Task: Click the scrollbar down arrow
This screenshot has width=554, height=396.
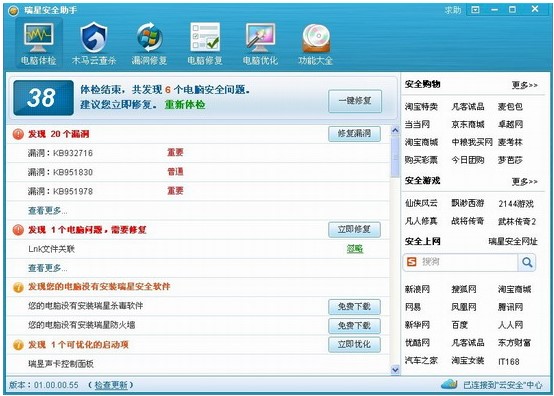Action: point(395,370)
